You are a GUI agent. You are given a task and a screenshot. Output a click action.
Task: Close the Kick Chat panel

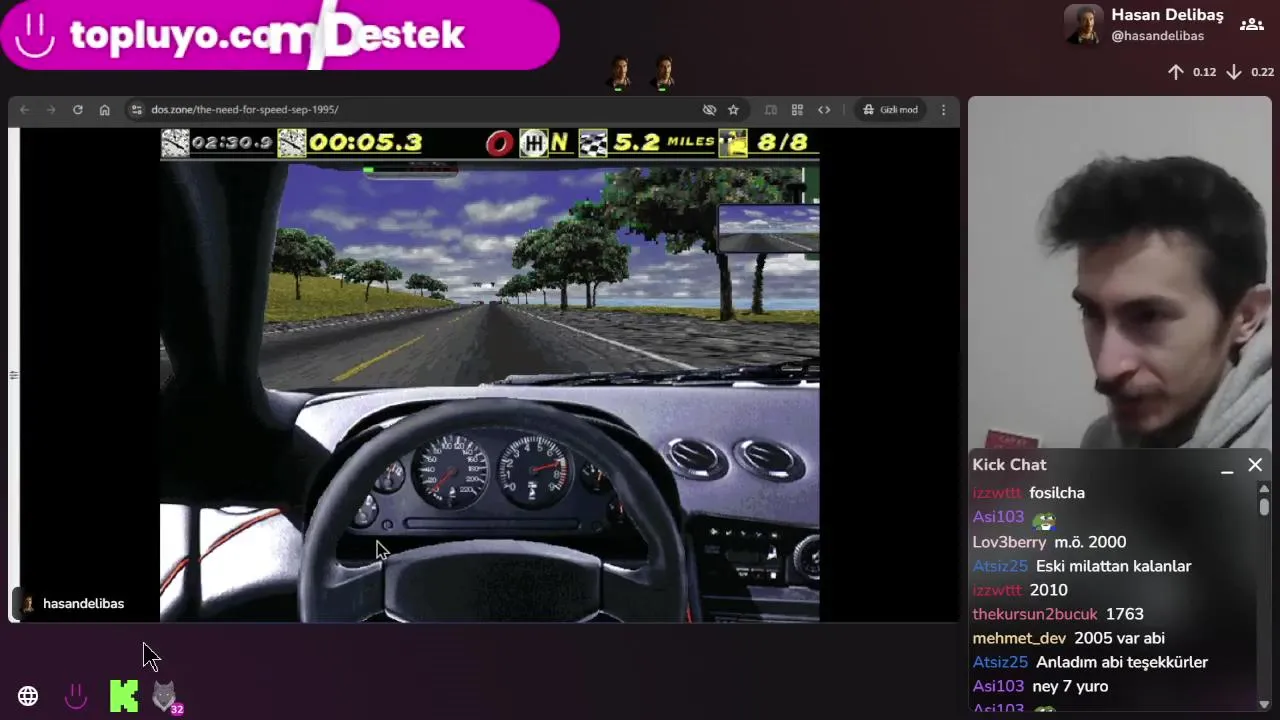[x=1255, y=465]
